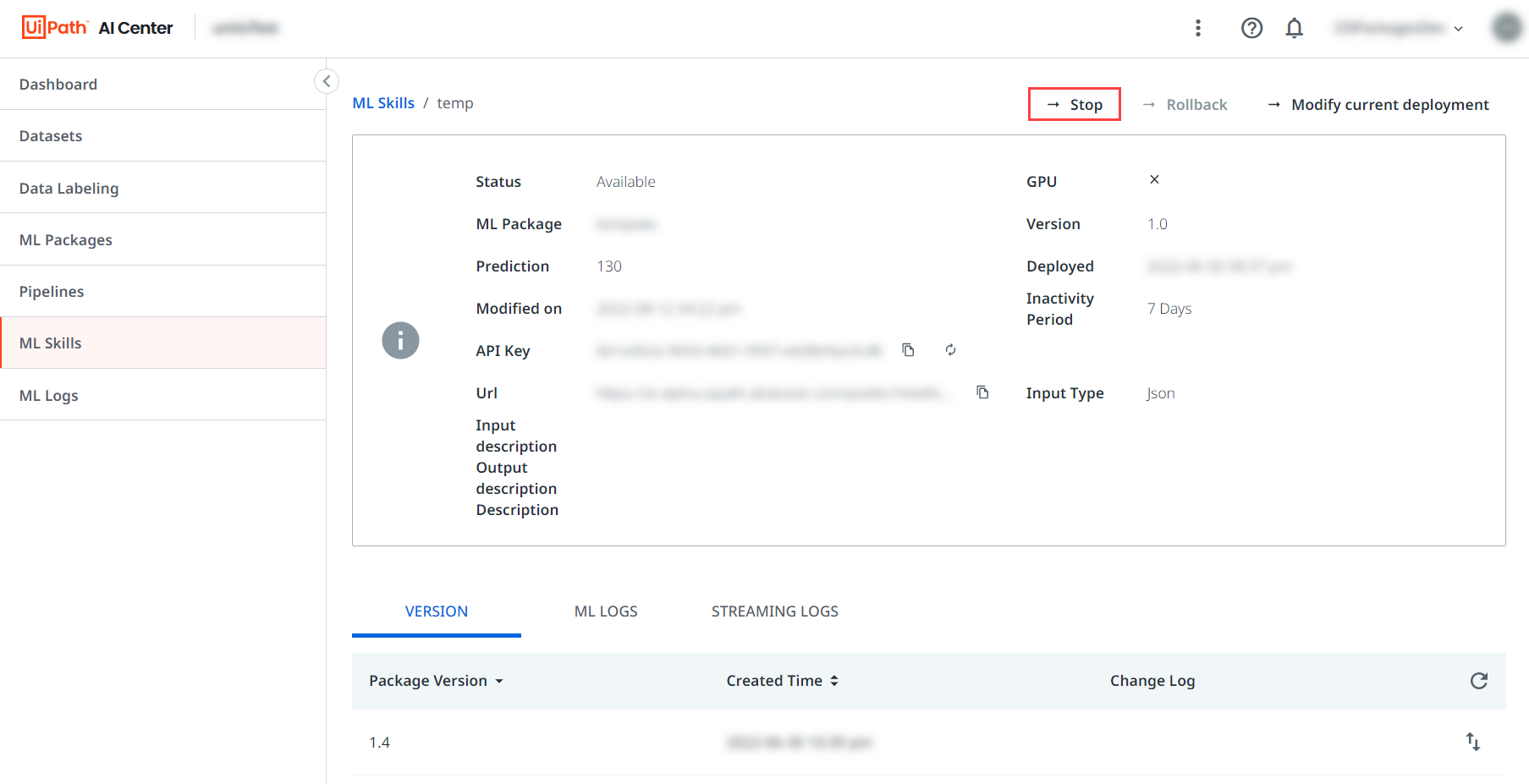Open the help question mark icon
The width and height of the screenshot is (1529, 784).
pyautogui.click(x=1251, y=28)
